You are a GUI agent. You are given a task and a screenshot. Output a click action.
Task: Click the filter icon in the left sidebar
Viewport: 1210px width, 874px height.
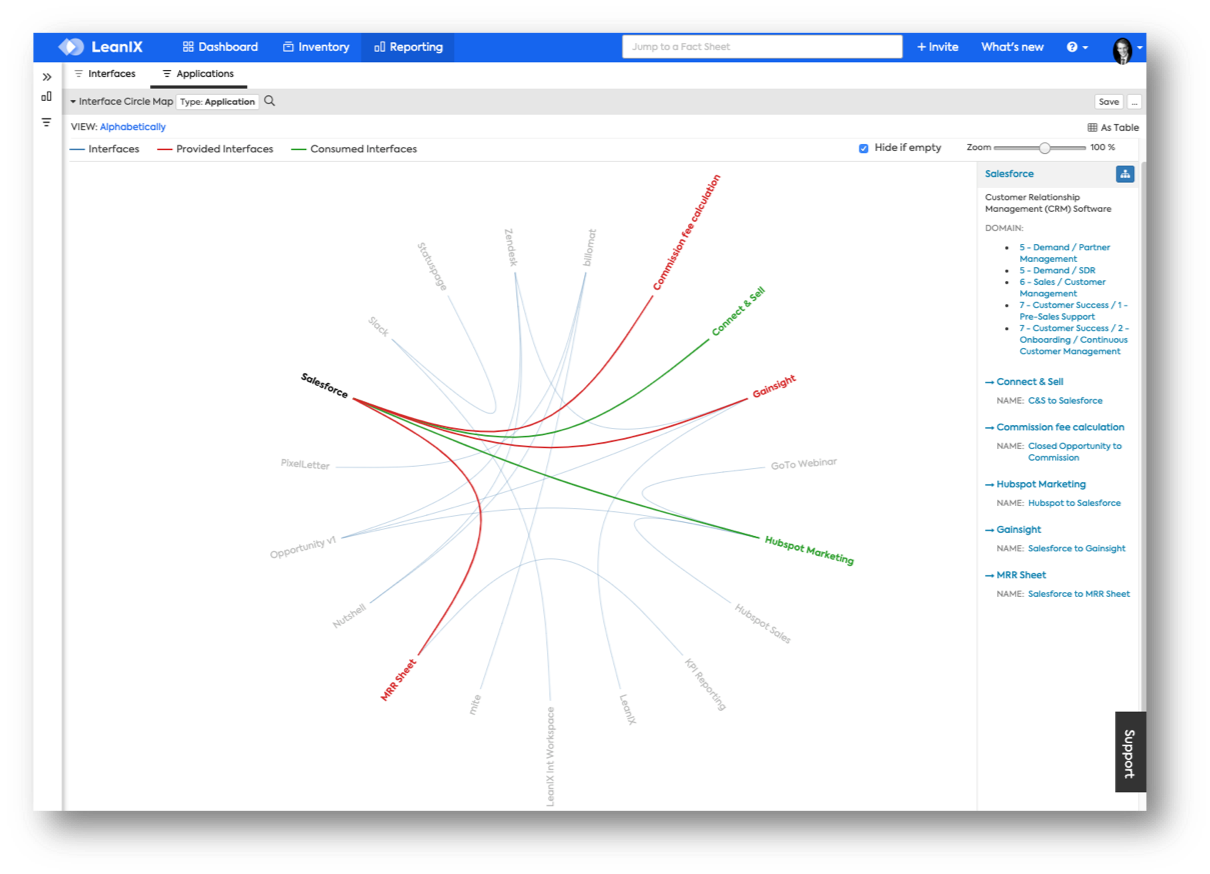click(46, 121)
